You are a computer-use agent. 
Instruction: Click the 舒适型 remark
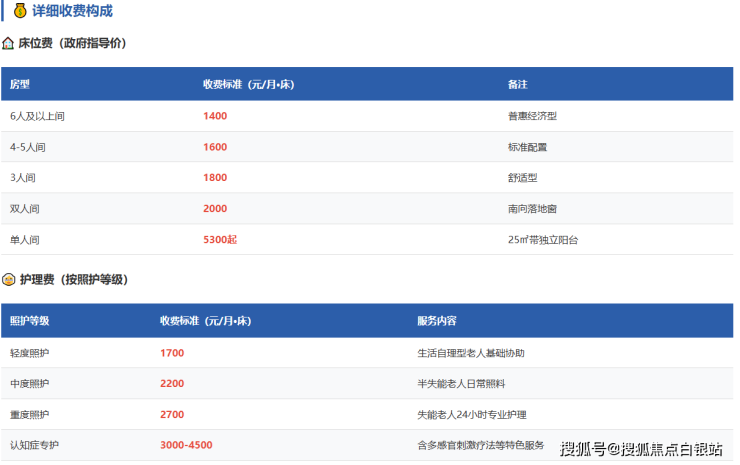click(x=523, y=178)
